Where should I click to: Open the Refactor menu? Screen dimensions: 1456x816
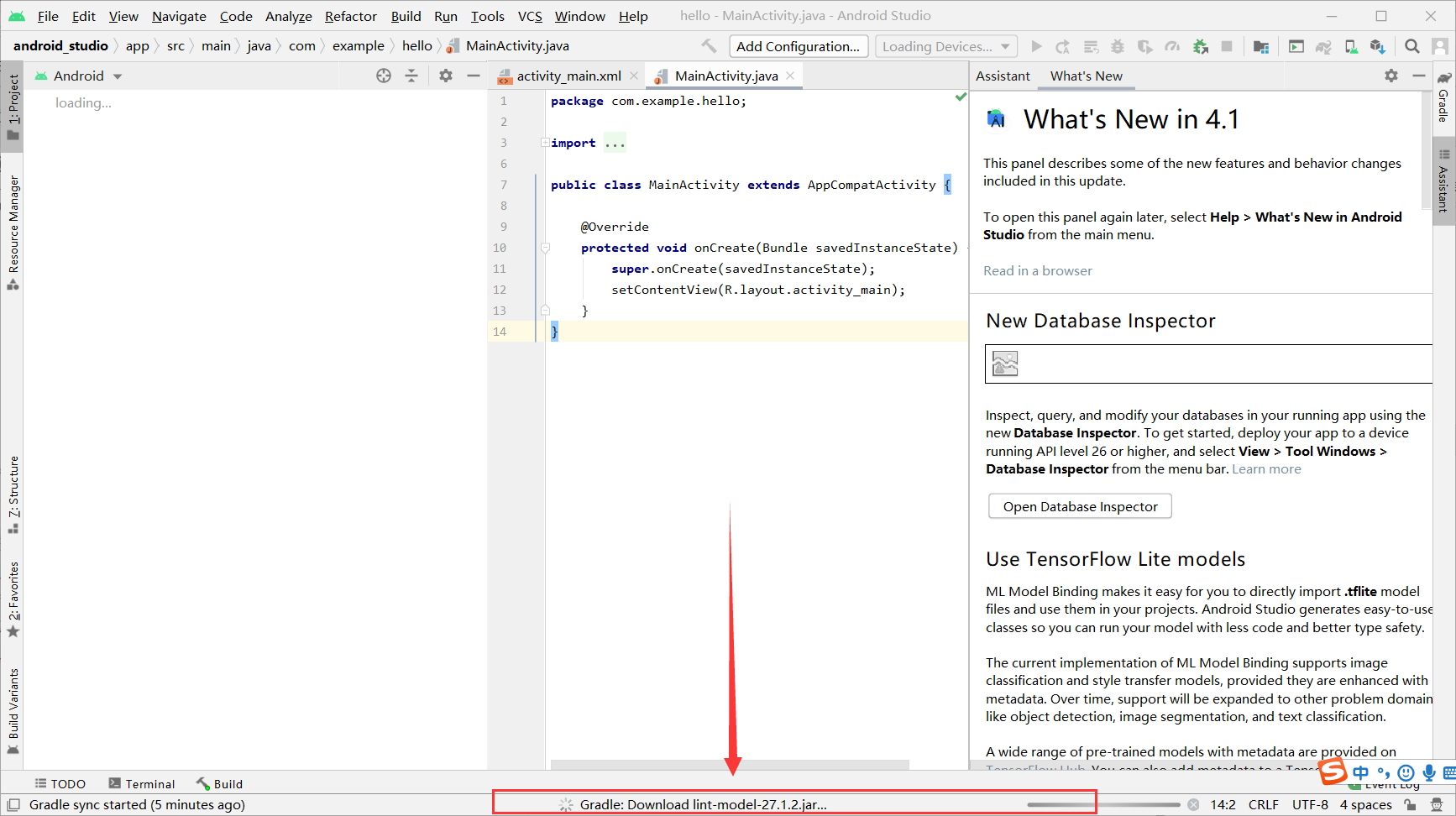coord(351,16)
